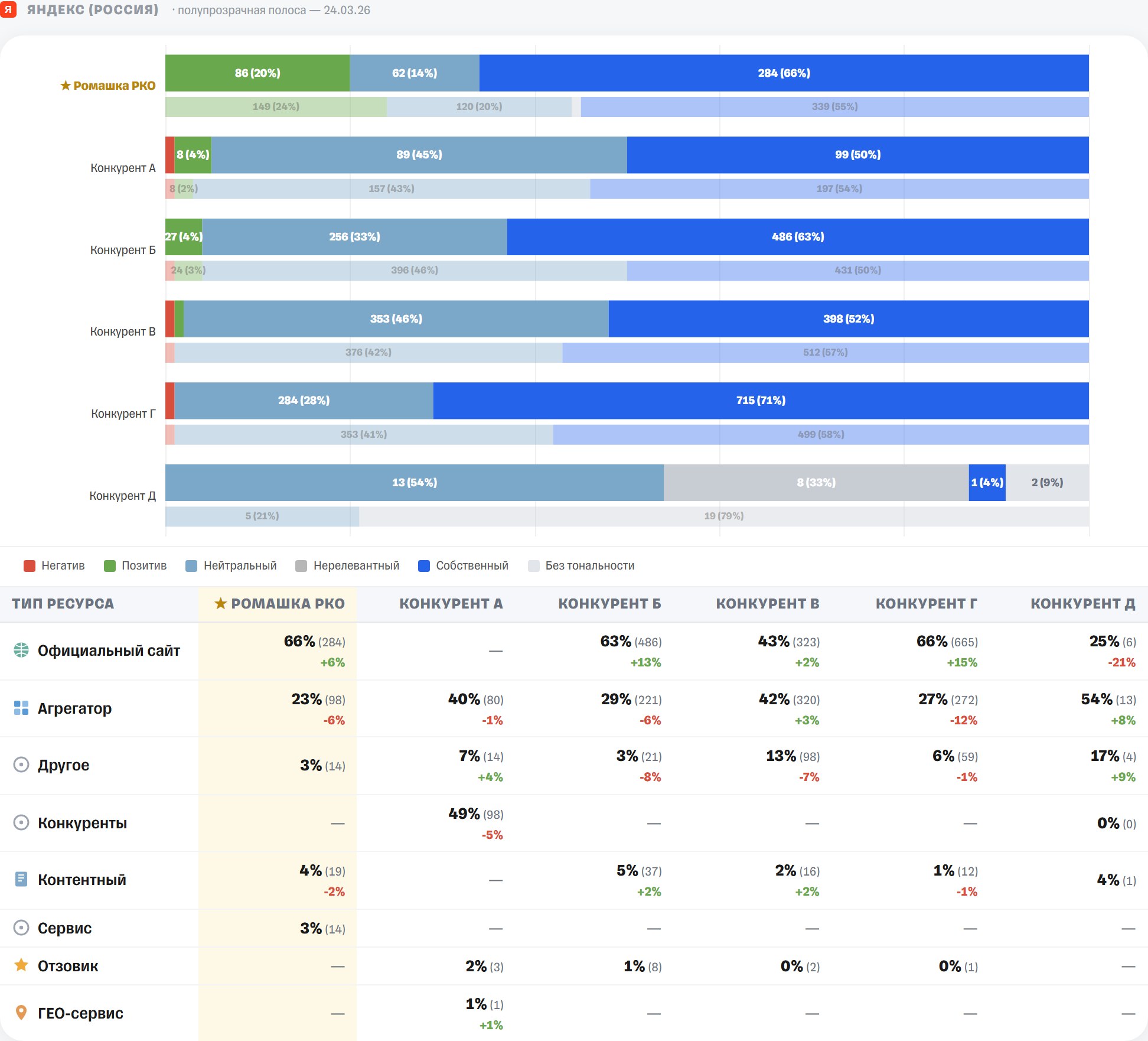Click the ЯНДЕКС (РОССИЯ) heading
This screenshot has height=1041, width=1148.
tap(93, 10)
